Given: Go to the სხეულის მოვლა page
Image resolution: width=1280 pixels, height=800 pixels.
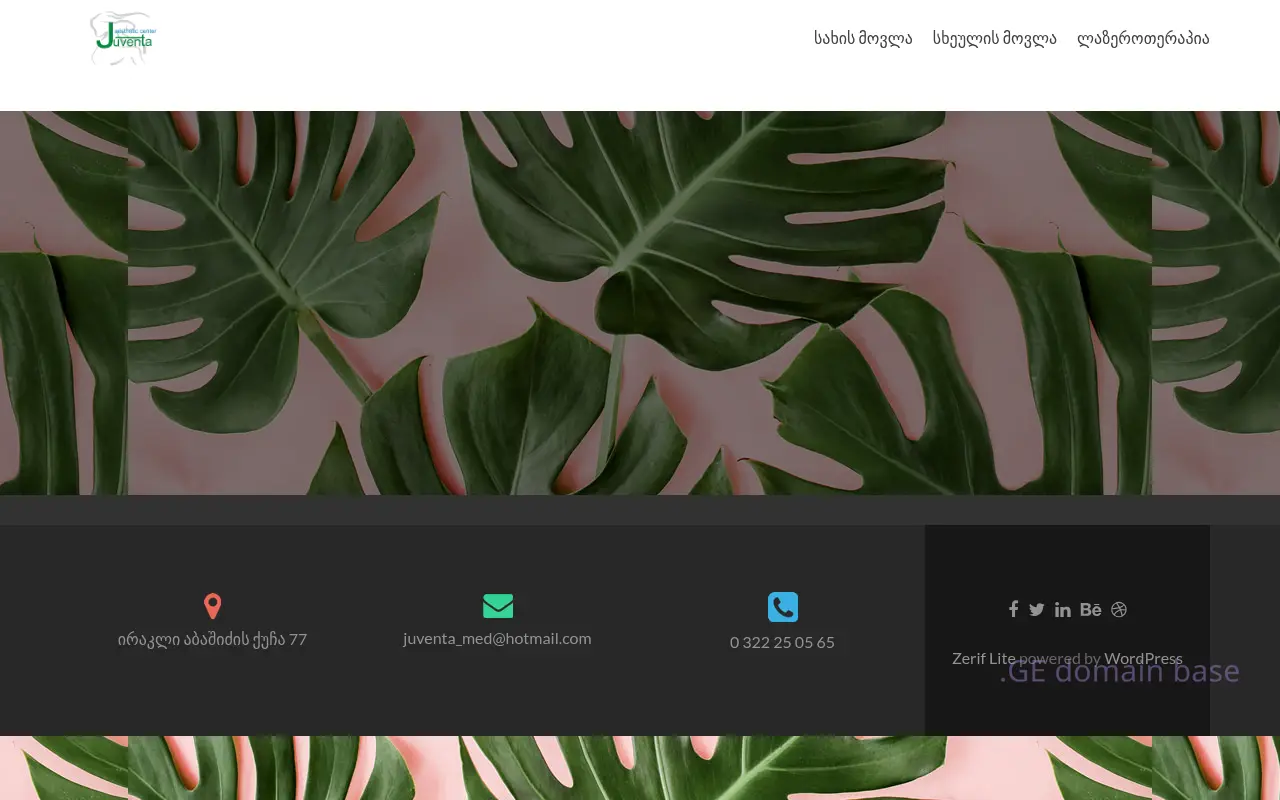Looking at the screenshot, I should 994,39.
